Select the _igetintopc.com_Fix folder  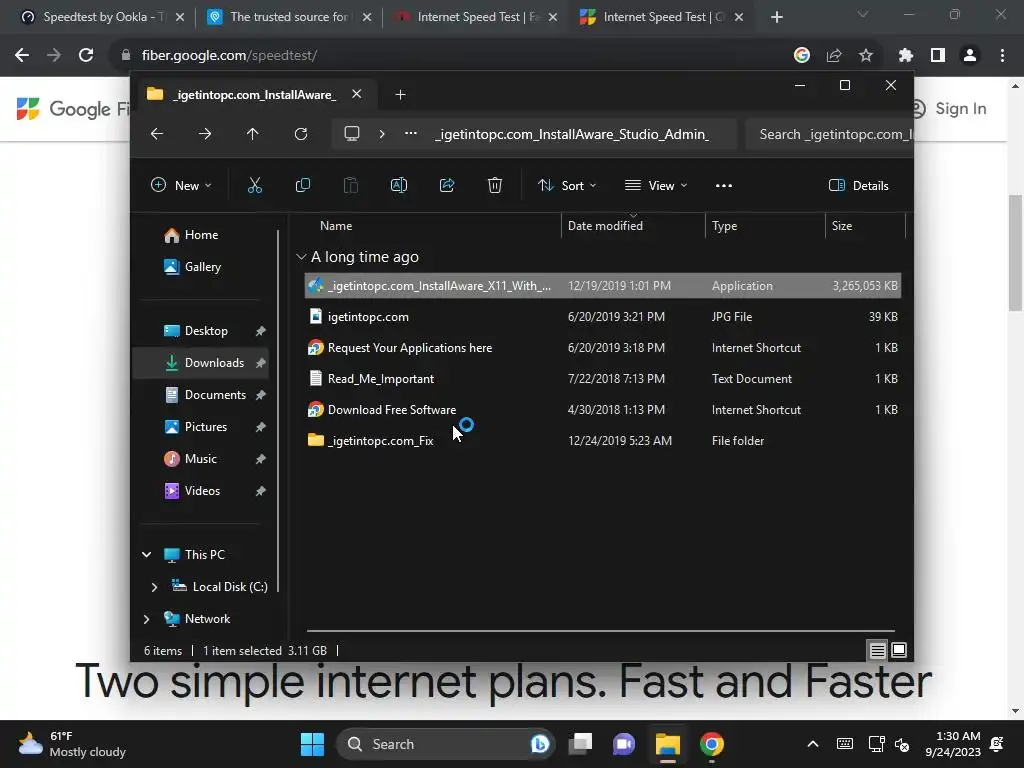[x=603, y=441]
